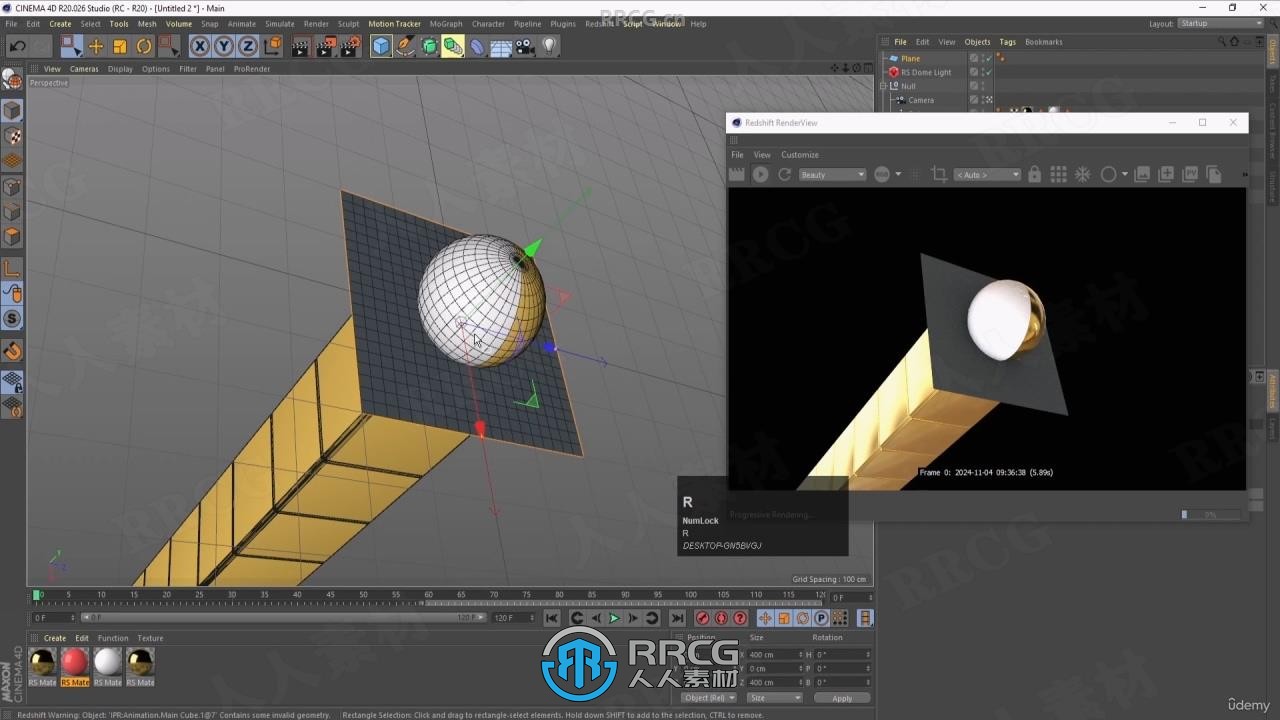This screenshot has height=720, width=1280.
Task: Click the Undo arrow icon
Action: click(x=17, y=46)
